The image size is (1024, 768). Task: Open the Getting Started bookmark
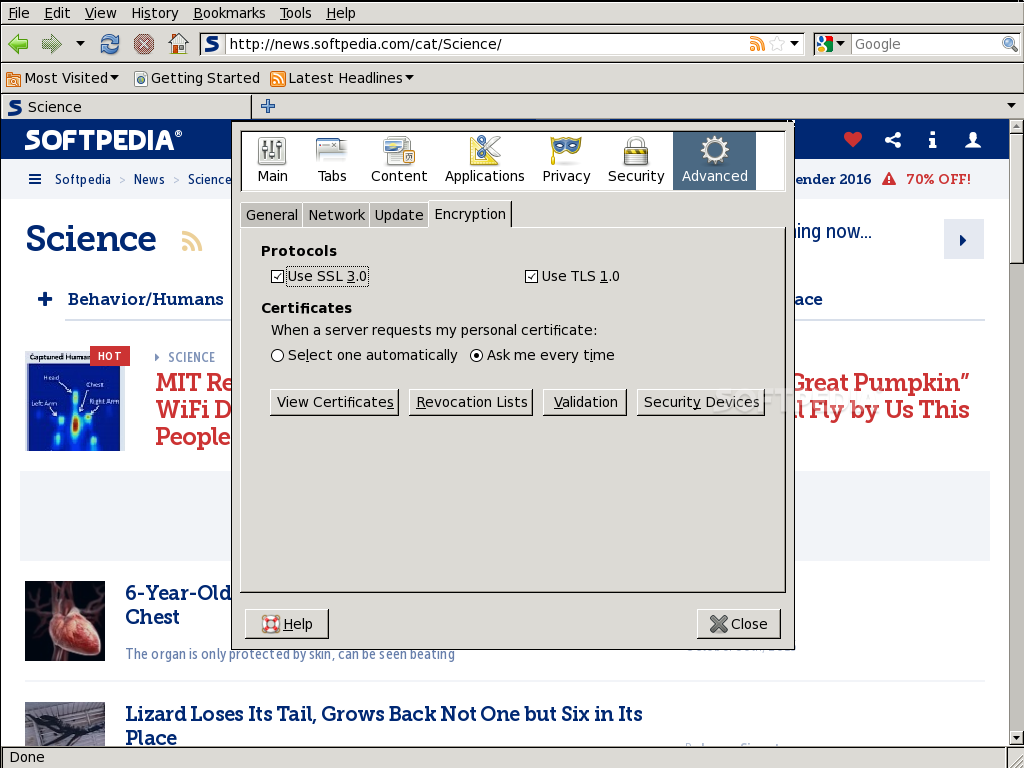click(x=197, y=78)
